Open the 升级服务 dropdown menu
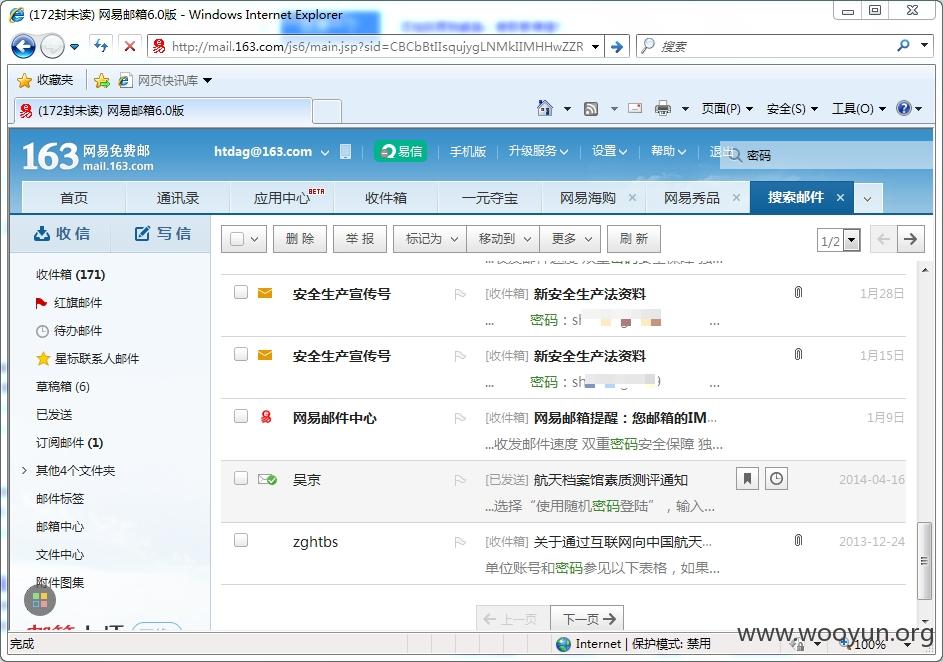Viewport: 943px width, 662px height. (538, 152)
